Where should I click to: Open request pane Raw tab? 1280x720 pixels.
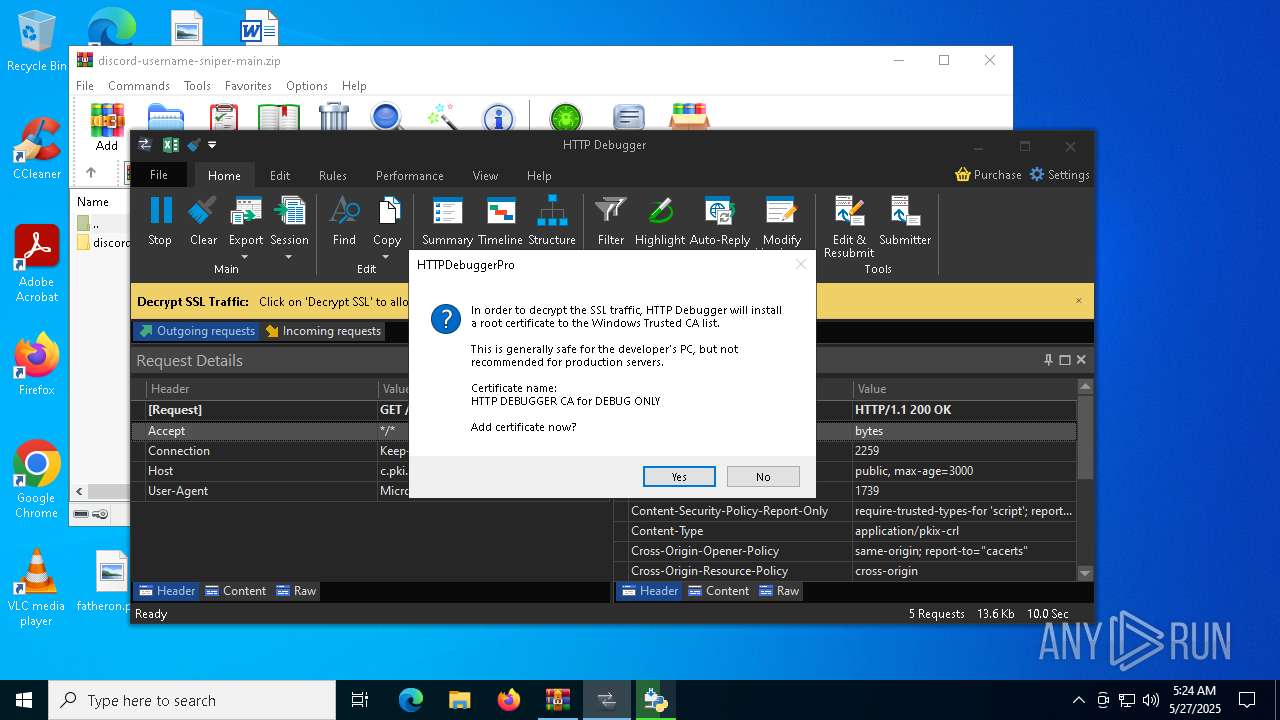[x=296, y=591]
